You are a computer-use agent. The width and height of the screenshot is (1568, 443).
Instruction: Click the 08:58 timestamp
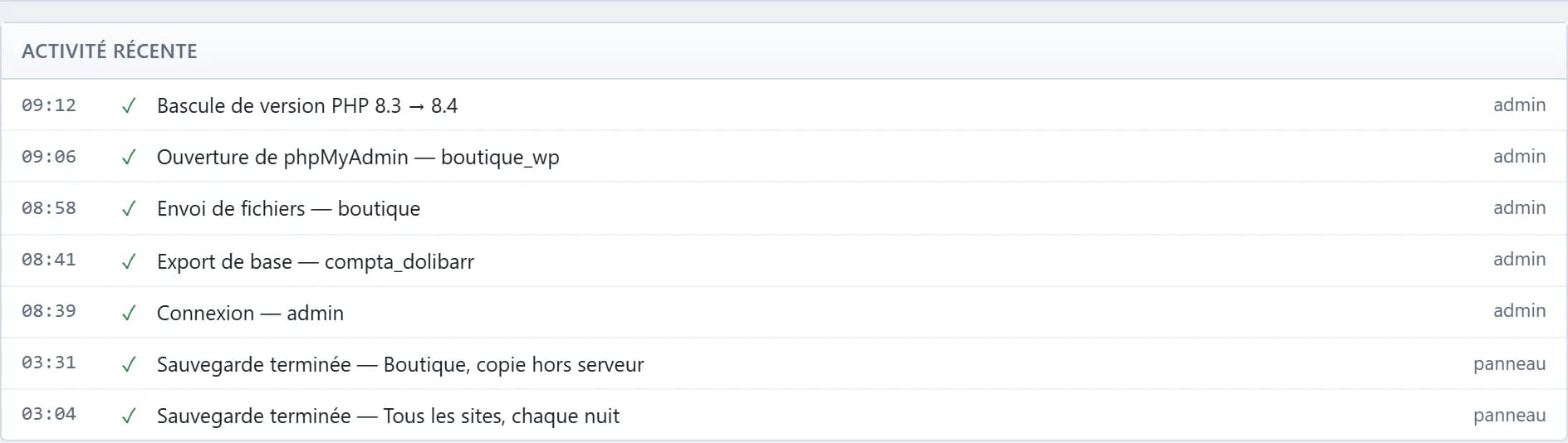point(49,208)
